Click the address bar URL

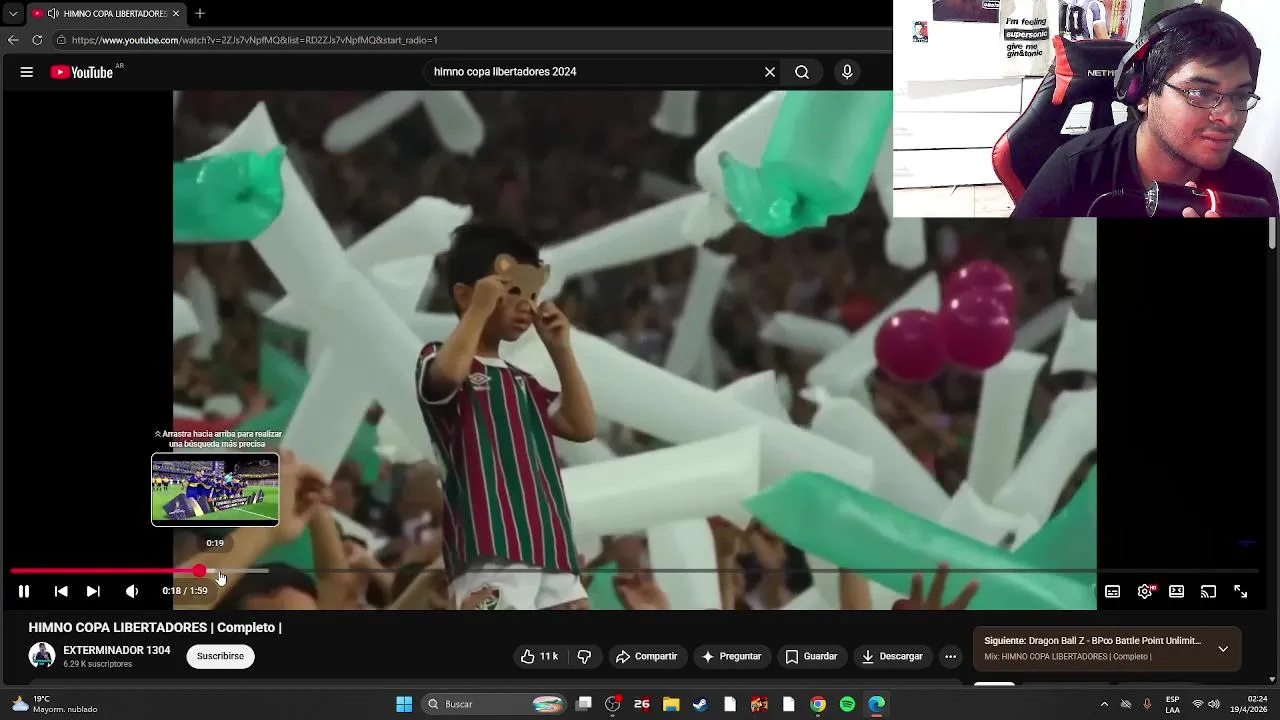coord(255,40)
